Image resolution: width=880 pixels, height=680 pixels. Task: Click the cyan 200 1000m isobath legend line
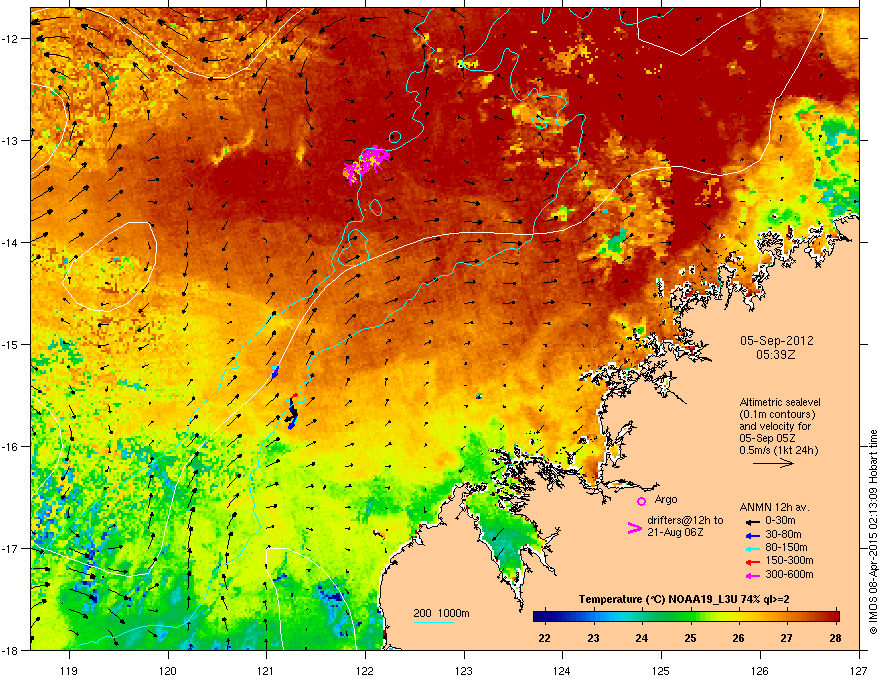(434, 622)
